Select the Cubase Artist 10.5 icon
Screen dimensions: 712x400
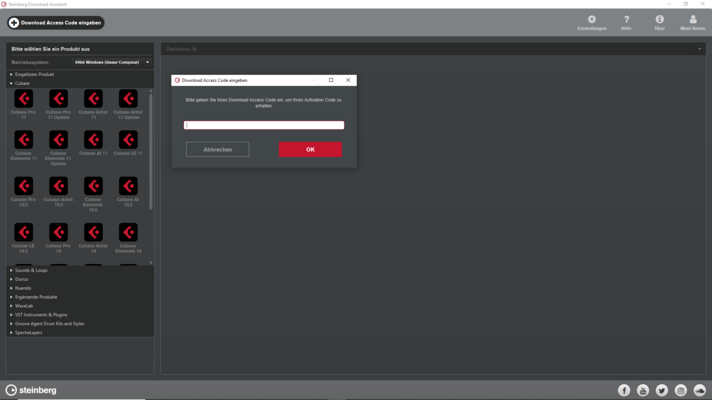point(59,186)
